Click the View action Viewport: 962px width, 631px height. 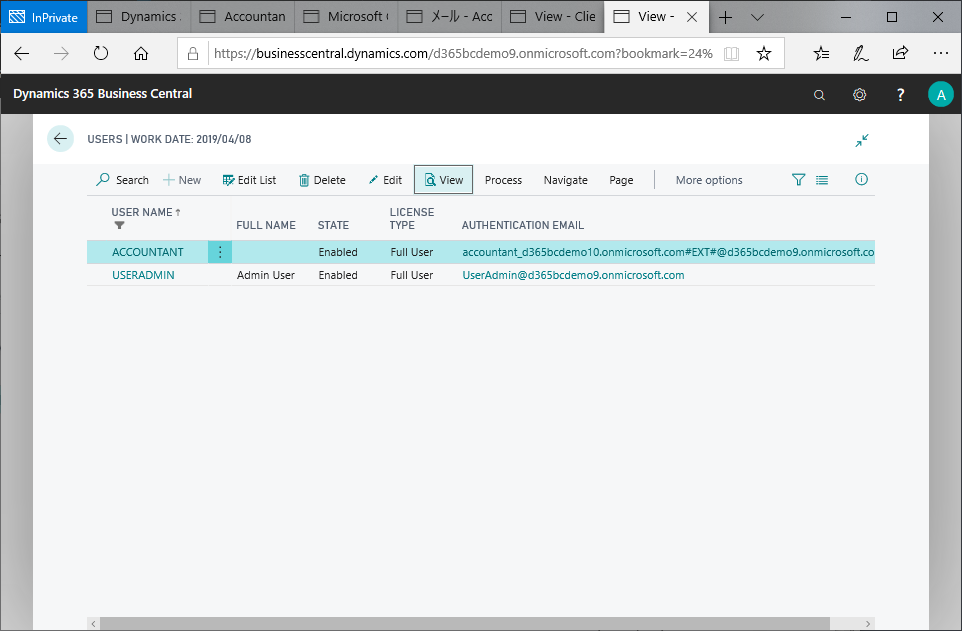coord(444,180)
